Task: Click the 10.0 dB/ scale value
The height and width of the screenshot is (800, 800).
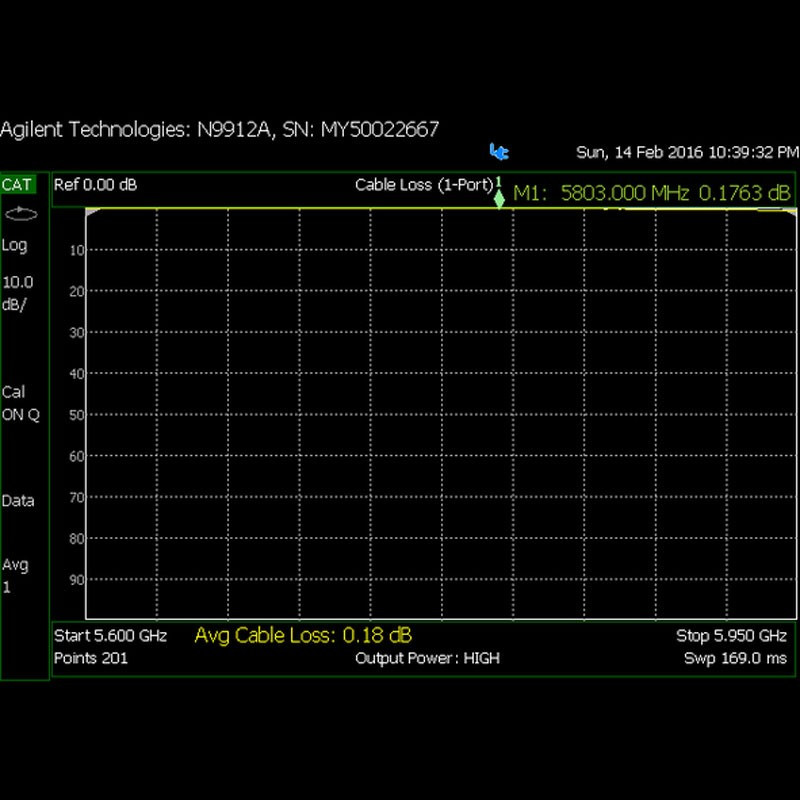Action: [18, 293]
